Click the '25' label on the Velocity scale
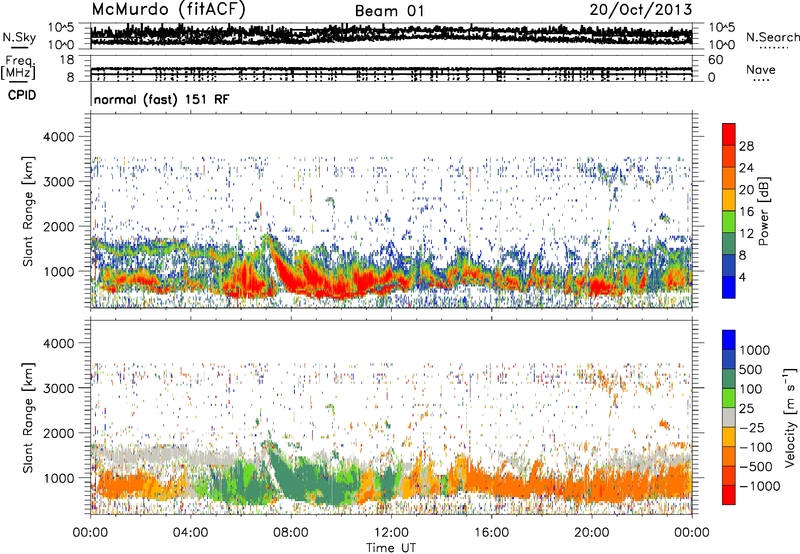800x554 pixels. pos(747,408)
